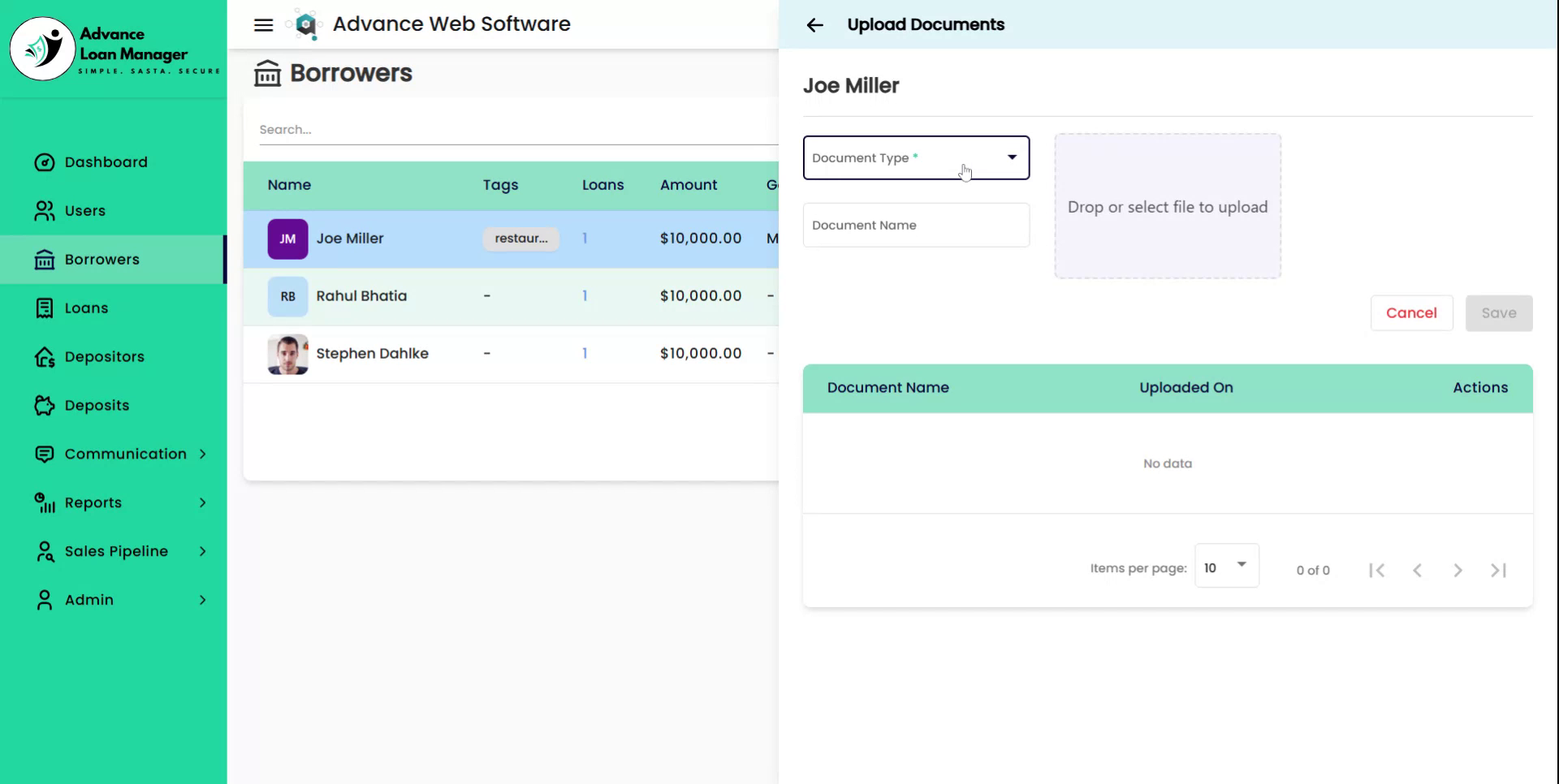
Task: Open the Document Type dropdown
Action: [916, 157]
